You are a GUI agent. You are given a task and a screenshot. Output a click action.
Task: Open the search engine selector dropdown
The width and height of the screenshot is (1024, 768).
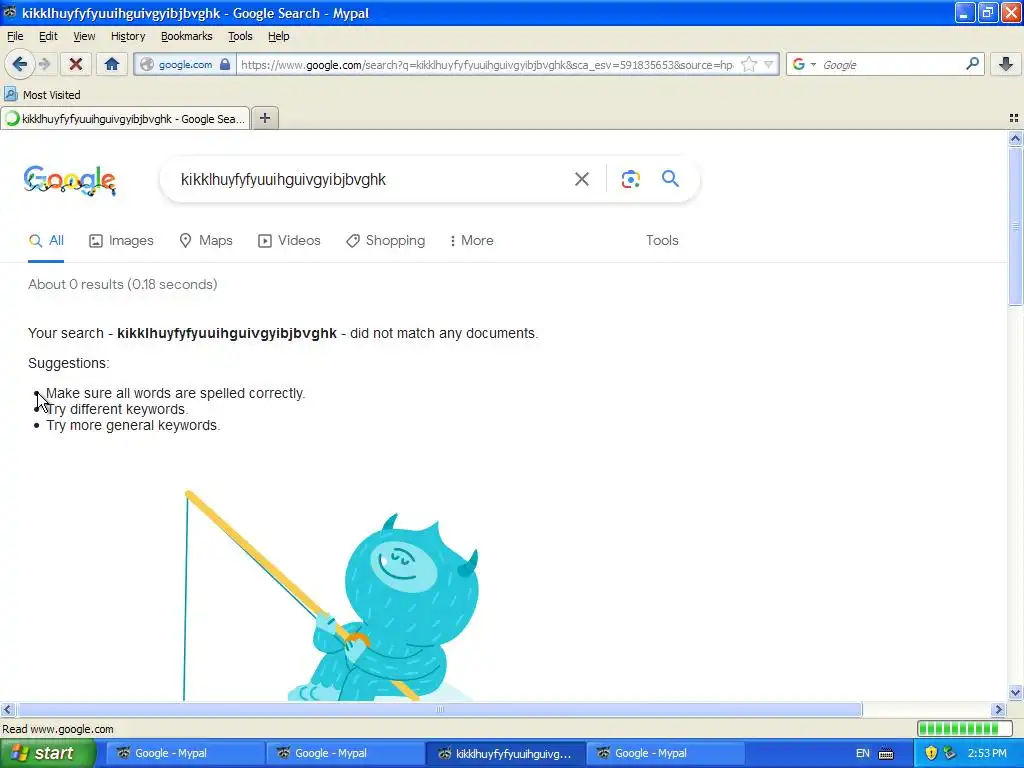(805, 64)
